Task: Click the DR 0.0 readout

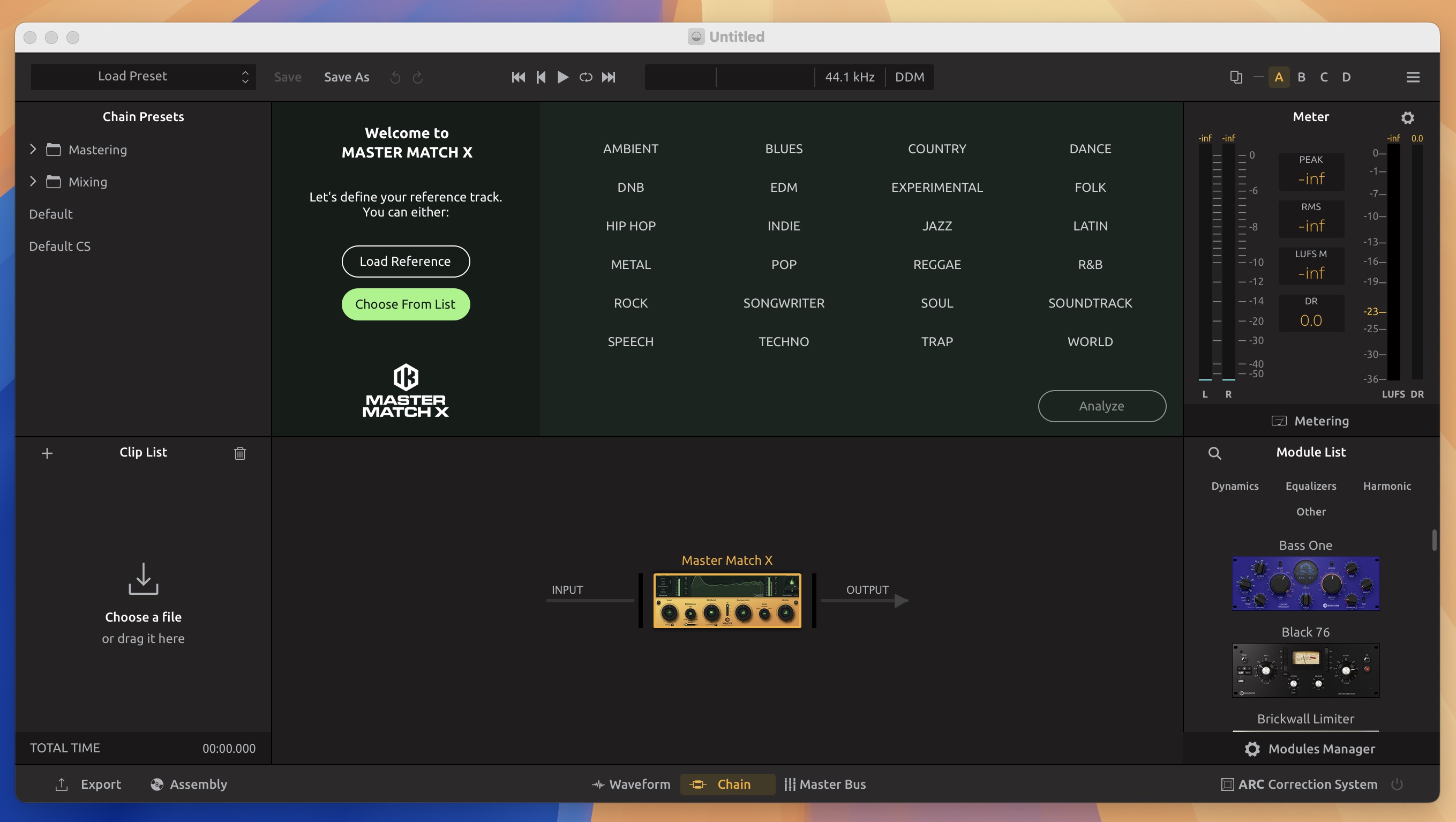Action: coord(1311,320)
